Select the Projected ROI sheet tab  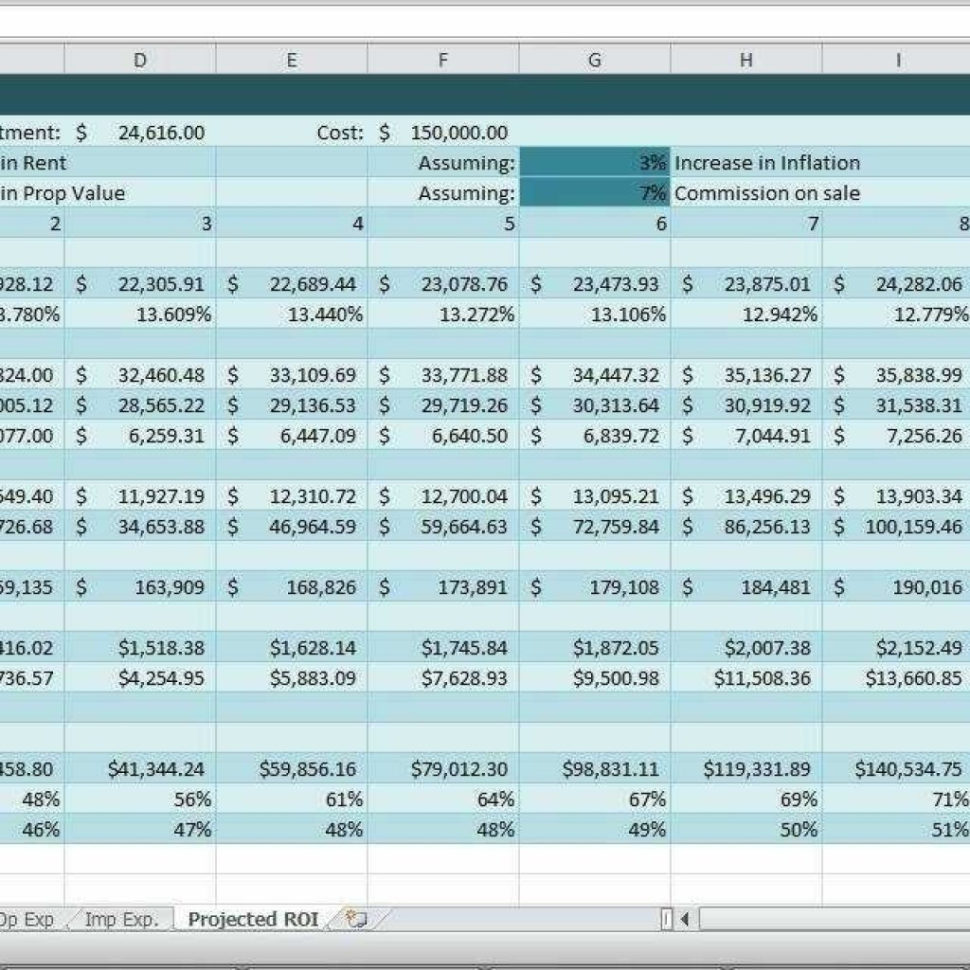point(252,917)
